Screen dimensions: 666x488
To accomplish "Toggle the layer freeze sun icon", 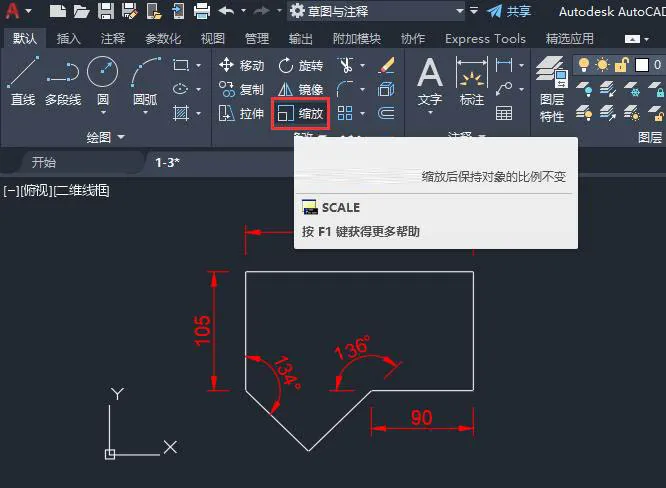I will 602,65.
